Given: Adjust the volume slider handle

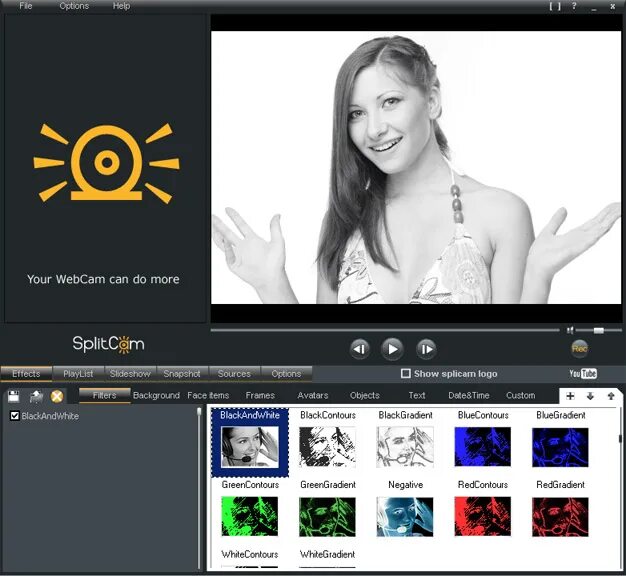Looking at the screenshot, I should pyautogui.click(x=598, y=330).
